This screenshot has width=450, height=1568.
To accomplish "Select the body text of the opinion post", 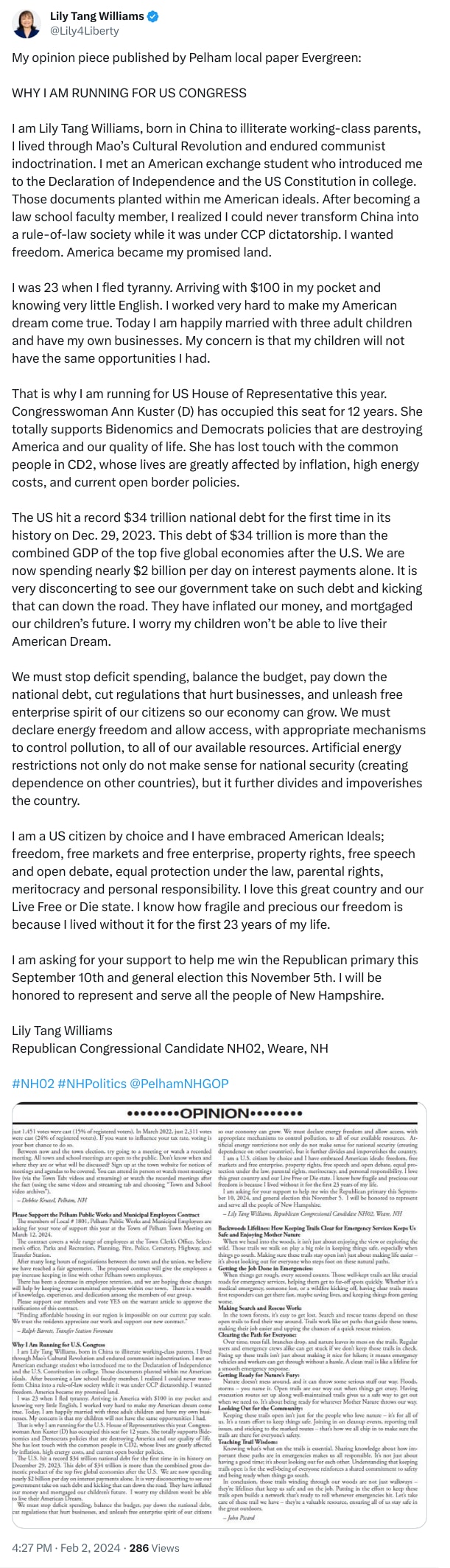I will (x=221, y=516).
